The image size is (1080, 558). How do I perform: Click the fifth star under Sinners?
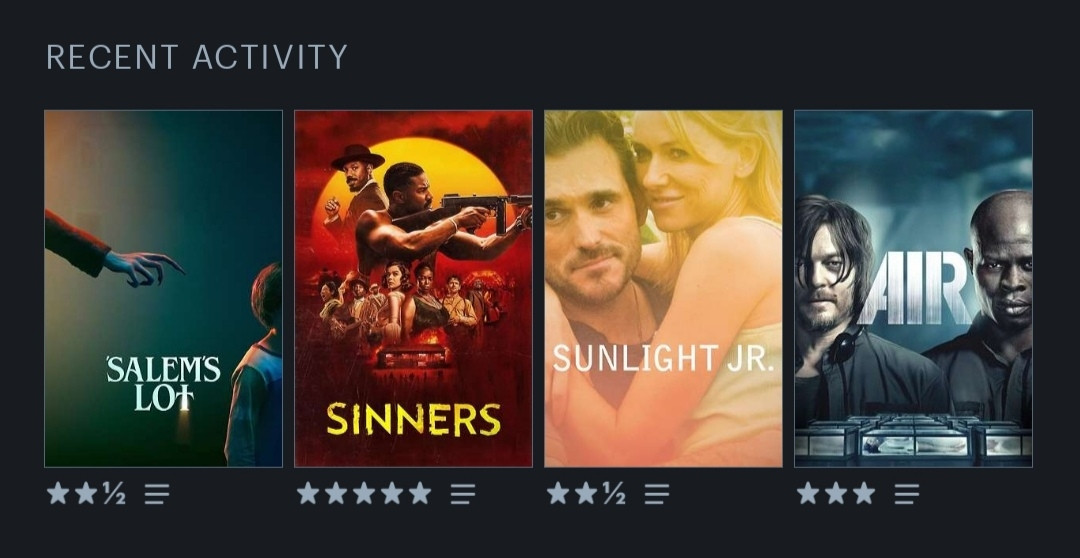coord(419,493)
